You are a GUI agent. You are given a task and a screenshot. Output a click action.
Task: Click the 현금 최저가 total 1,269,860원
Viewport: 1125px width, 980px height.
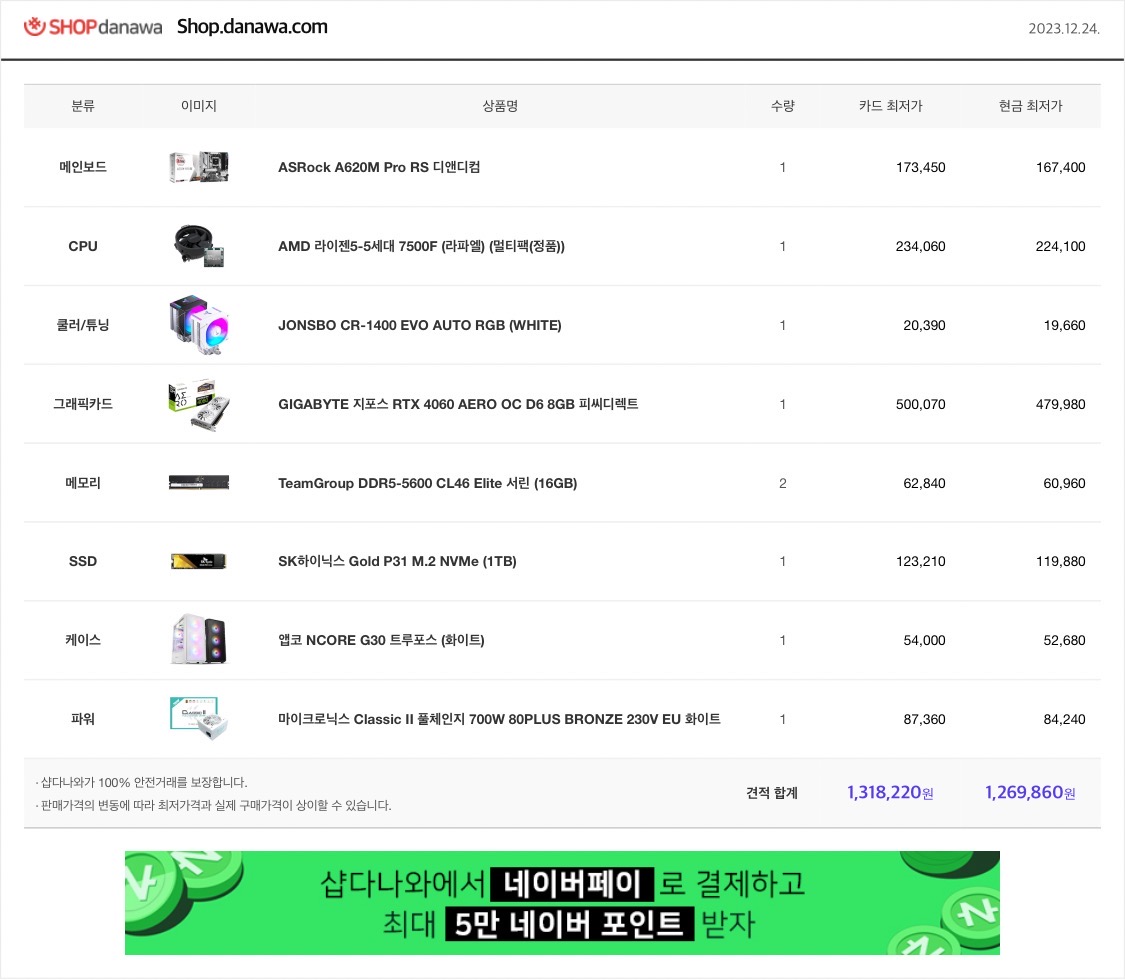1030,792
